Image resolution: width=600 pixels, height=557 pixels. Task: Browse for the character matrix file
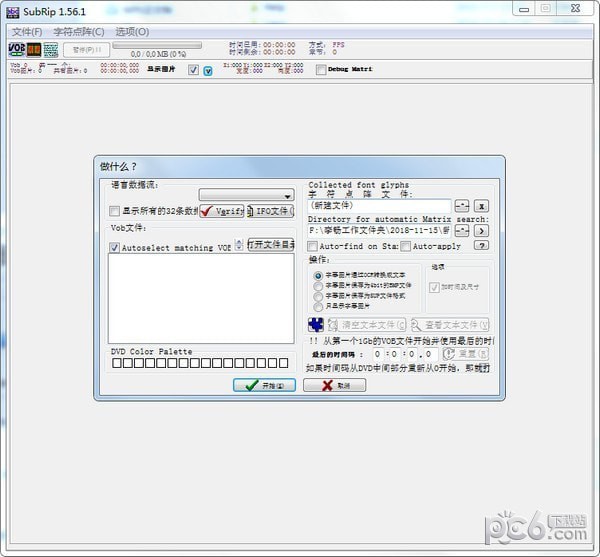pos(462,206)
